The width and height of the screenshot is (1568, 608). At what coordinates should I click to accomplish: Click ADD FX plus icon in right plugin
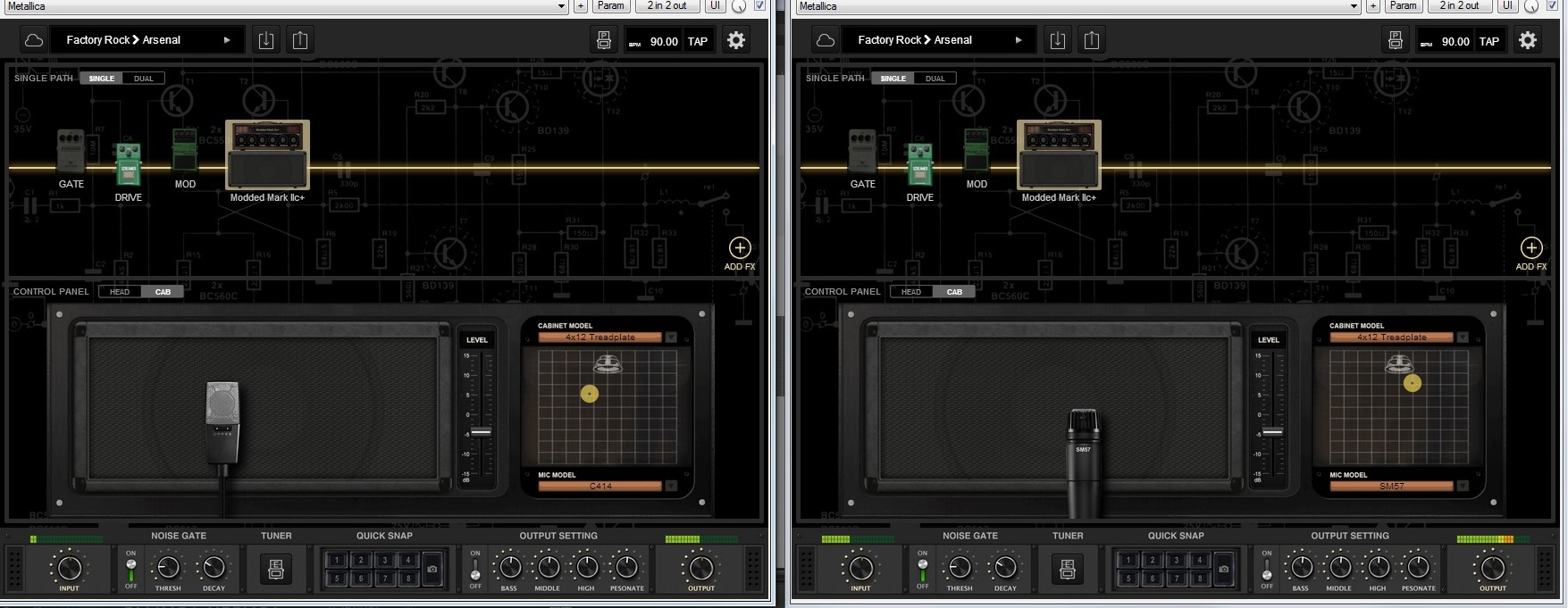point(1531,247)
